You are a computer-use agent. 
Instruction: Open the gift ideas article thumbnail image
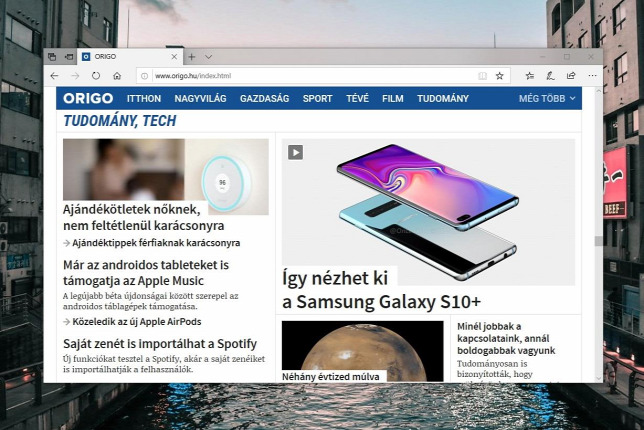coord(166,176)
